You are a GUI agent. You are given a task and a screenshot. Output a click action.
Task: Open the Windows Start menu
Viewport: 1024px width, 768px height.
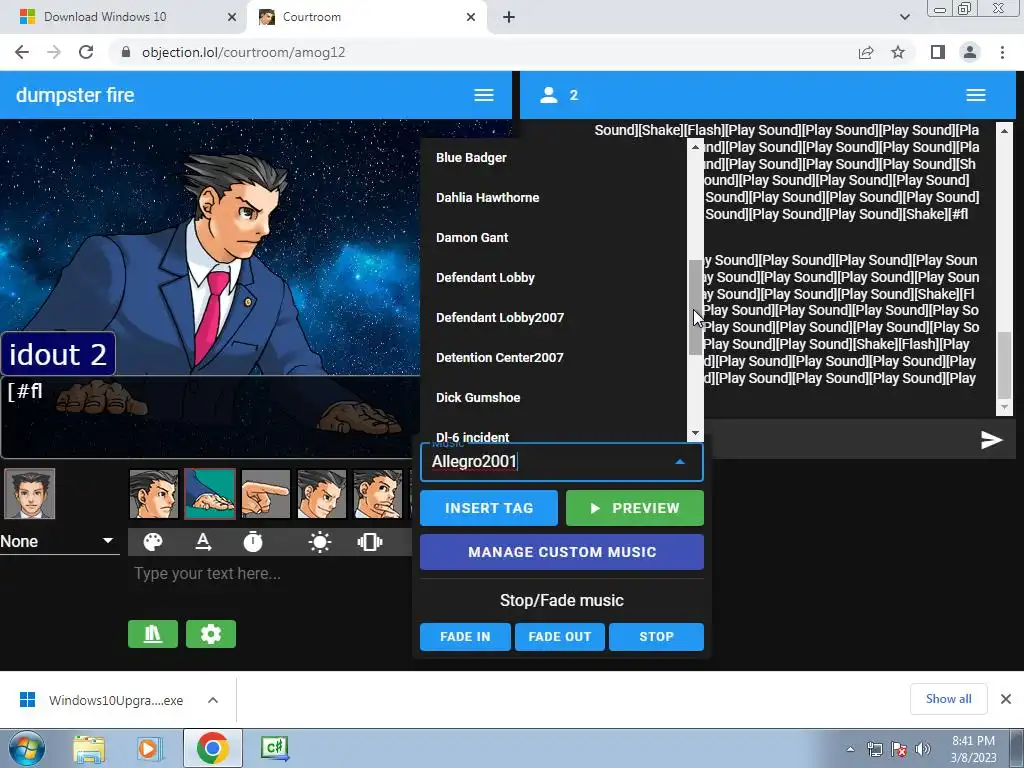[x=26, y=748]
